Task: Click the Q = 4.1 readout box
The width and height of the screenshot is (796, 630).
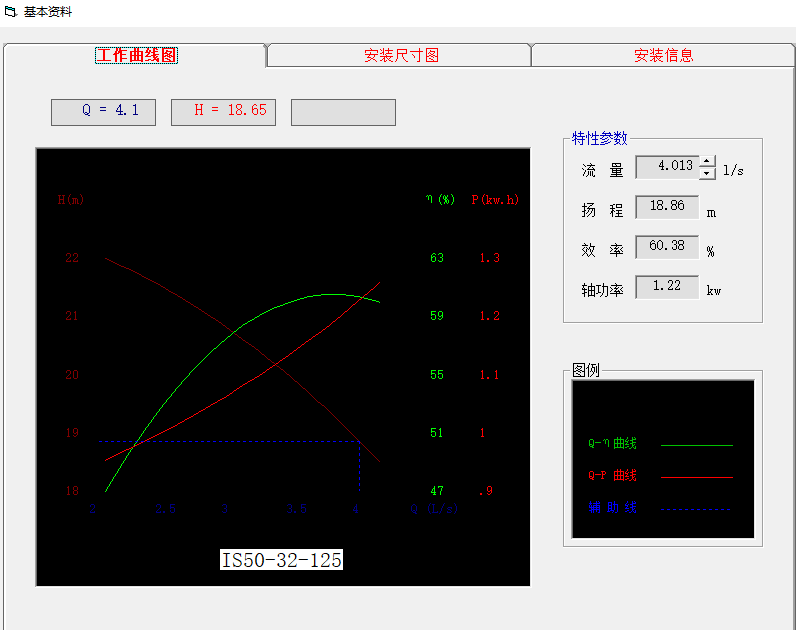Action: [104, 112]
